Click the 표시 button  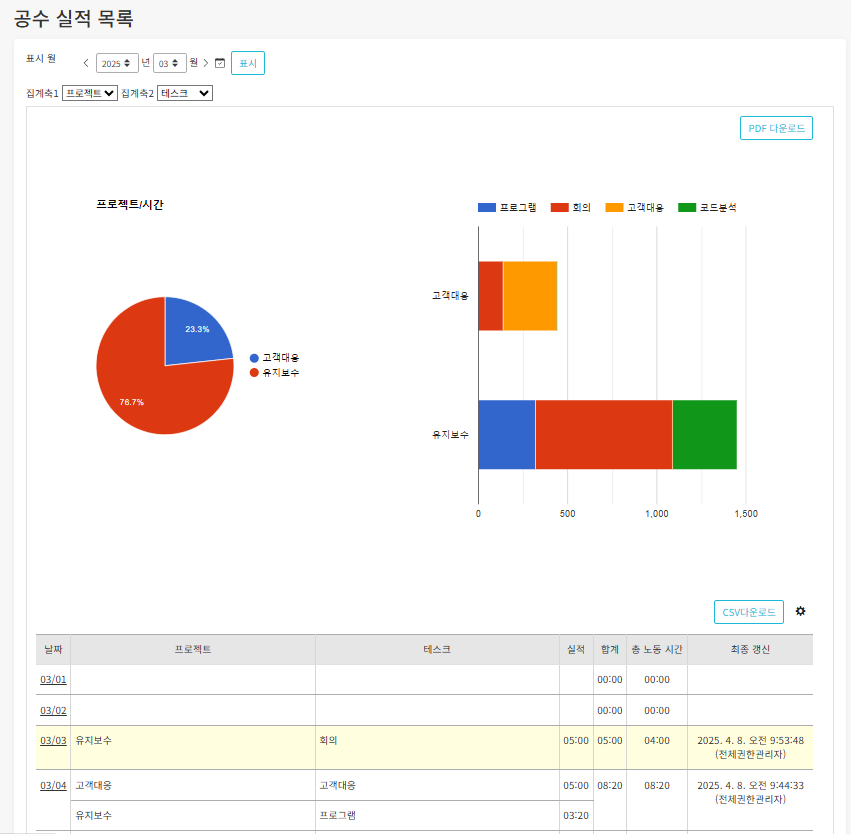click(248, 63)
